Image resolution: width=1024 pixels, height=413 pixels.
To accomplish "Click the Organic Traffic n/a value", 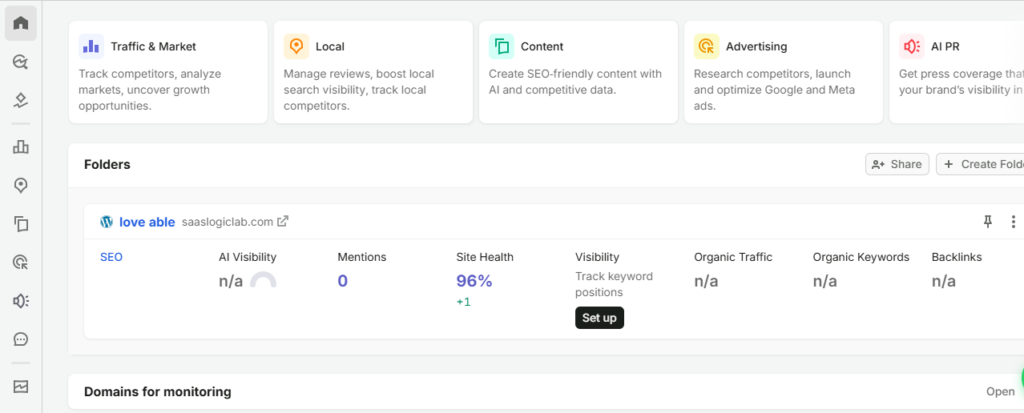I will coord(706,282).
